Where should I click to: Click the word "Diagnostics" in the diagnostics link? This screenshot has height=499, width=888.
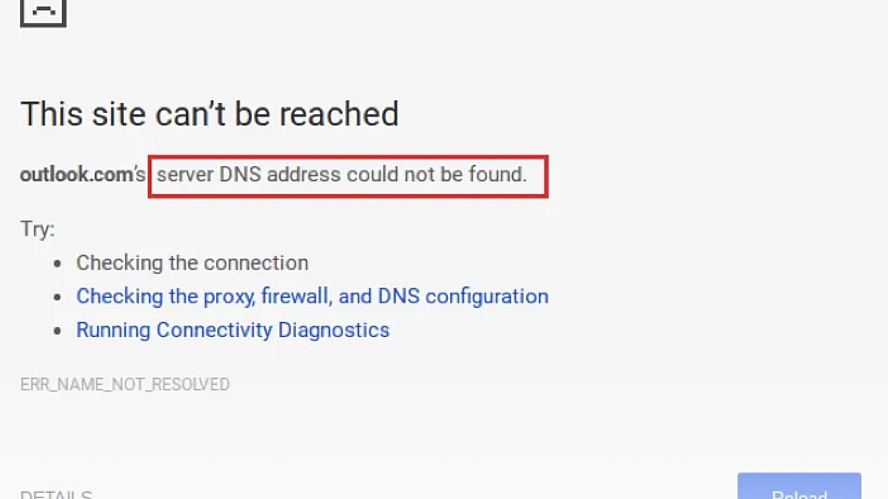point(334,330)
